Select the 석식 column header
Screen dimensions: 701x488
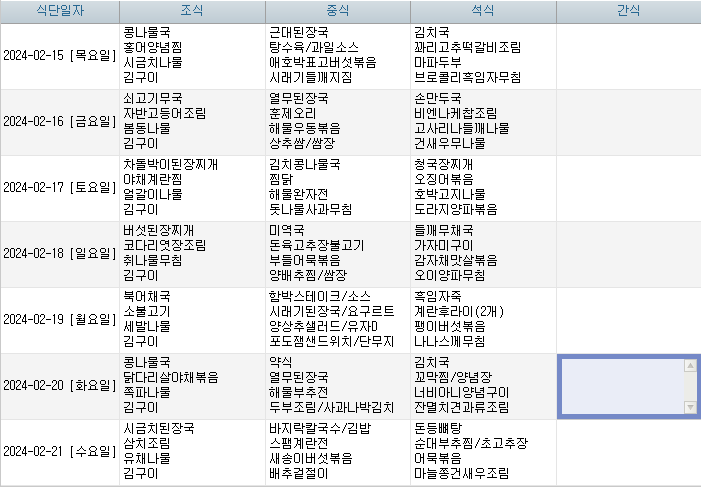(x=483, y=11)
